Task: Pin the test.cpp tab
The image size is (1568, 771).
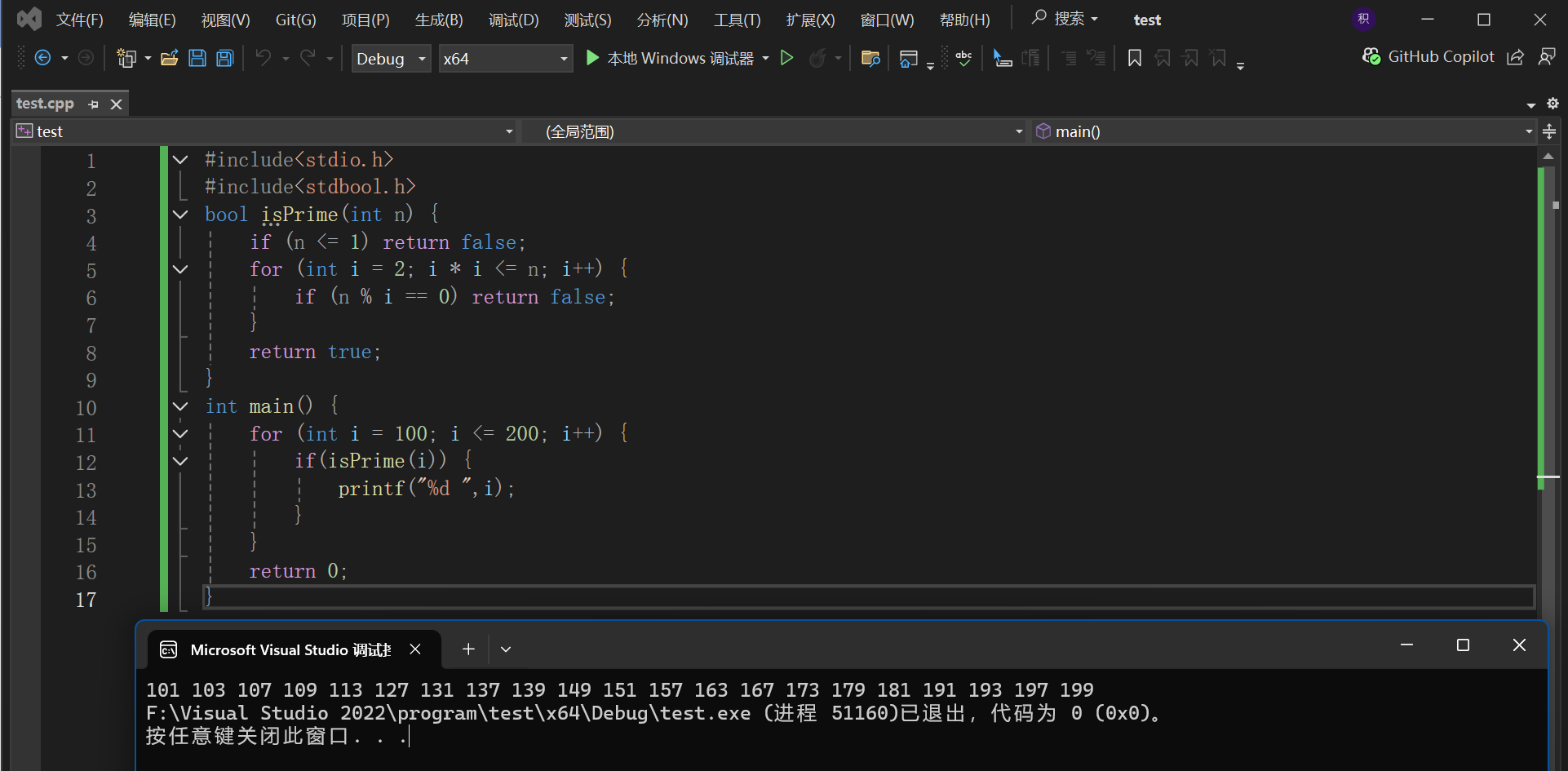Action: (94, 104)
